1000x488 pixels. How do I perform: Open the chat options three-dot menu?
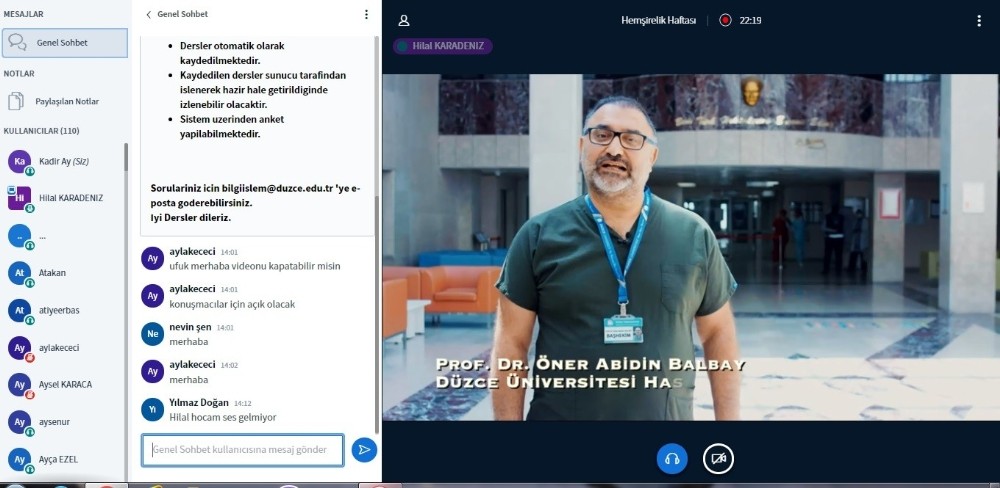coord(366,15)
